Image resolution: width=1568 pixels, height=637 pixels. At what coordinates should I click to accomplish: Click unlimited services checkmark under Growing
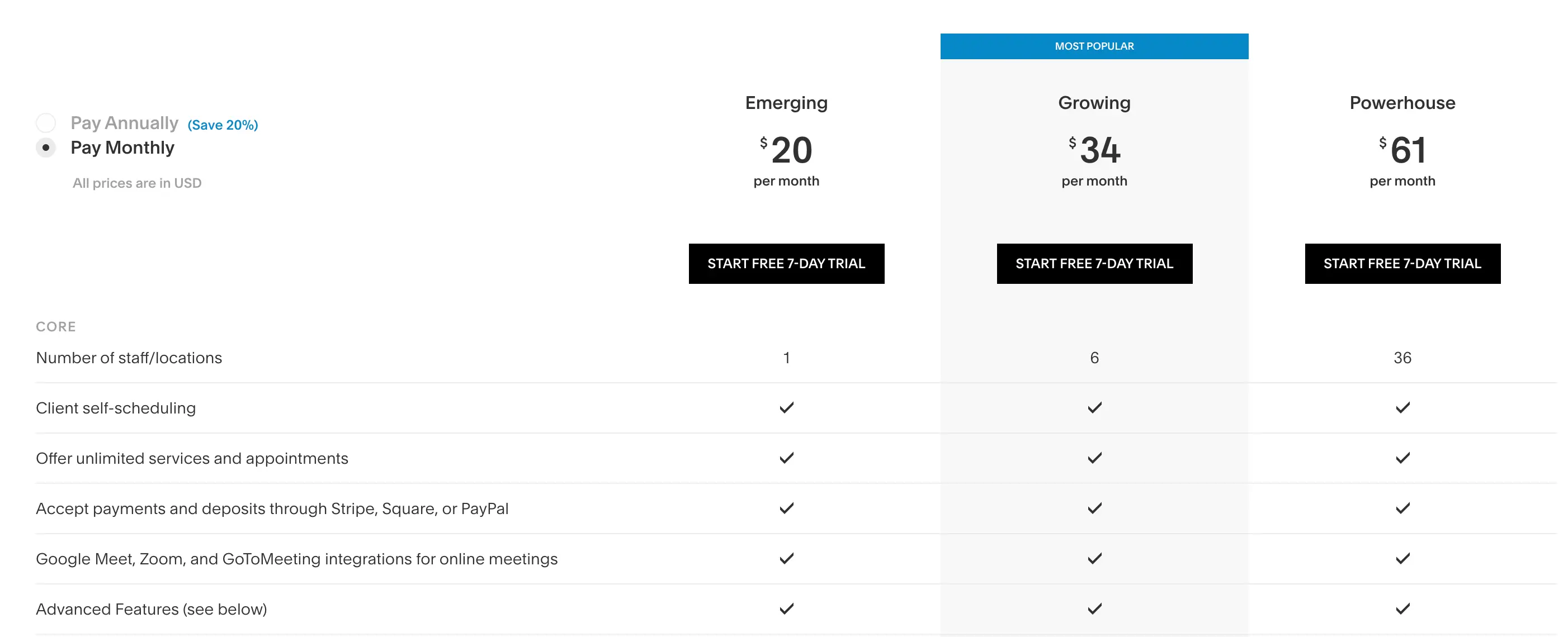(x=1094, y=458)
